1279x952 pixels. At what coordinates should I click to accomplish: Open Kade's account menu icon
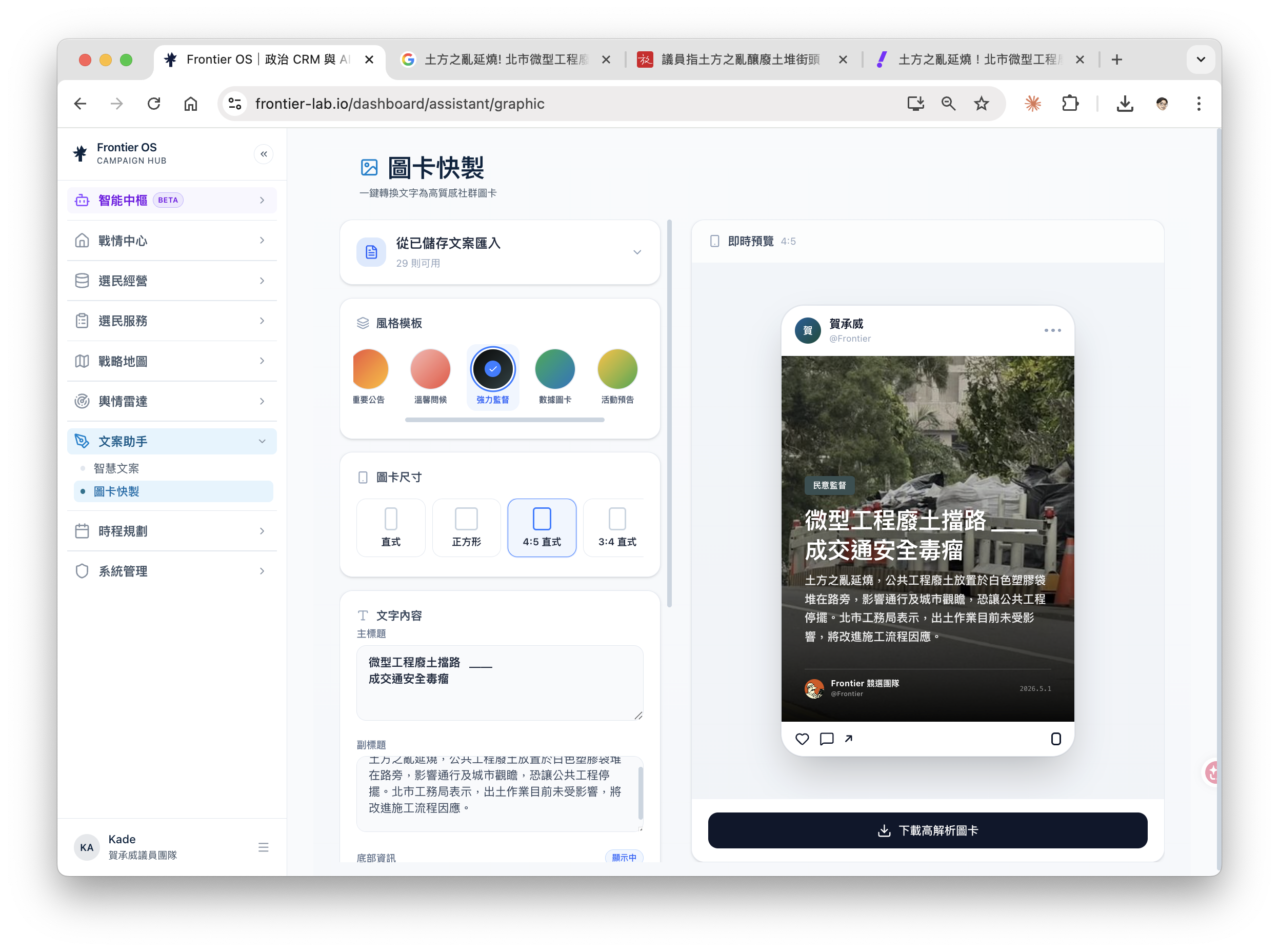coord(263,847)
